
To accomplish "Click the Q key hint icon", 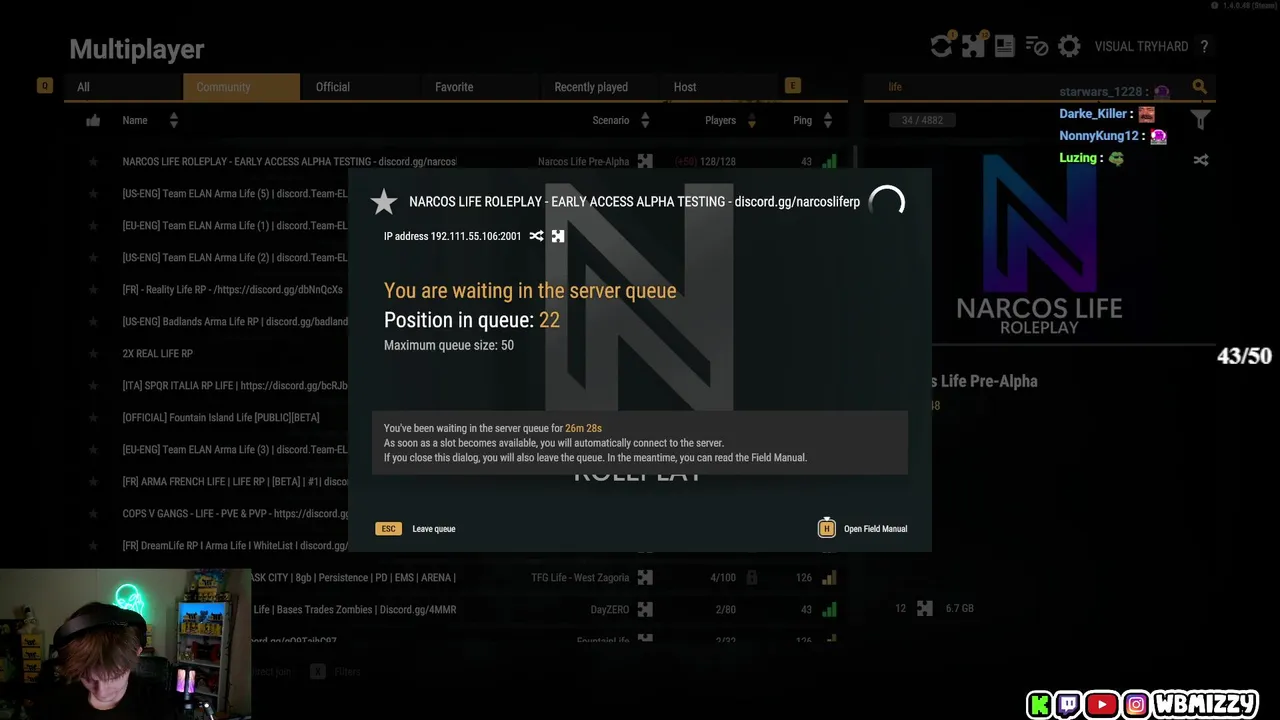I will click(44, 86).
